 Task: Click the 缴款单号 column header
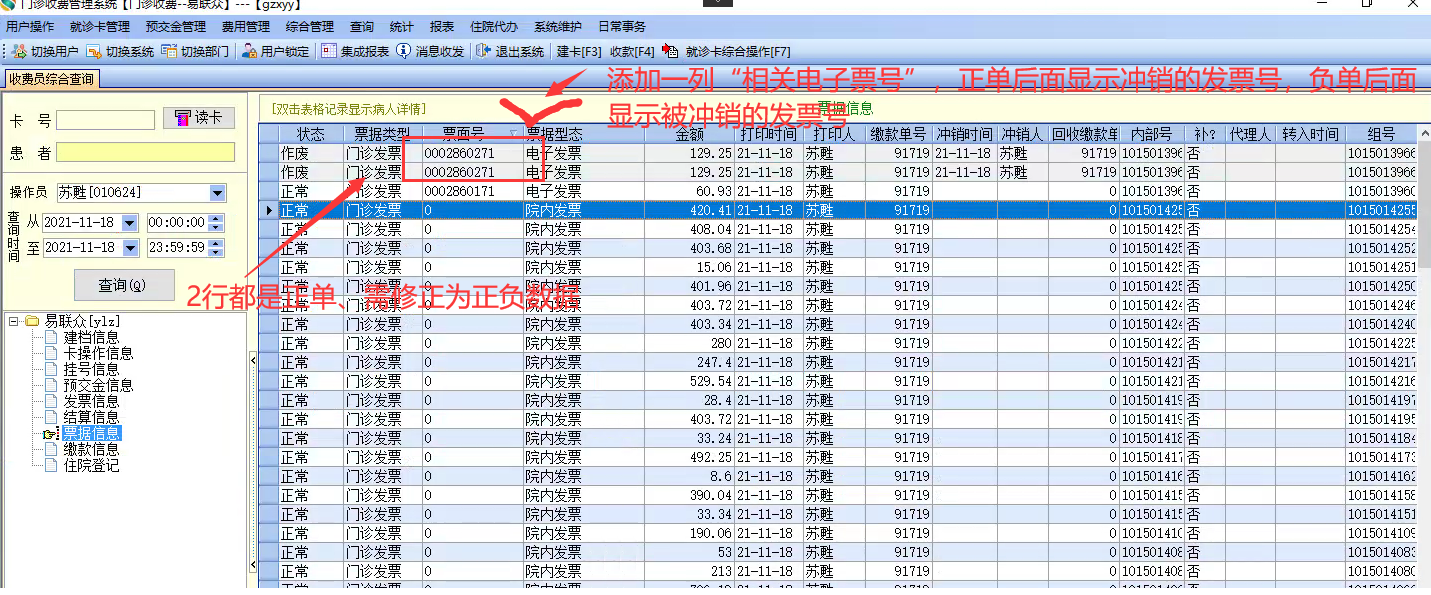pyautogui.click(x=899, y=134)
